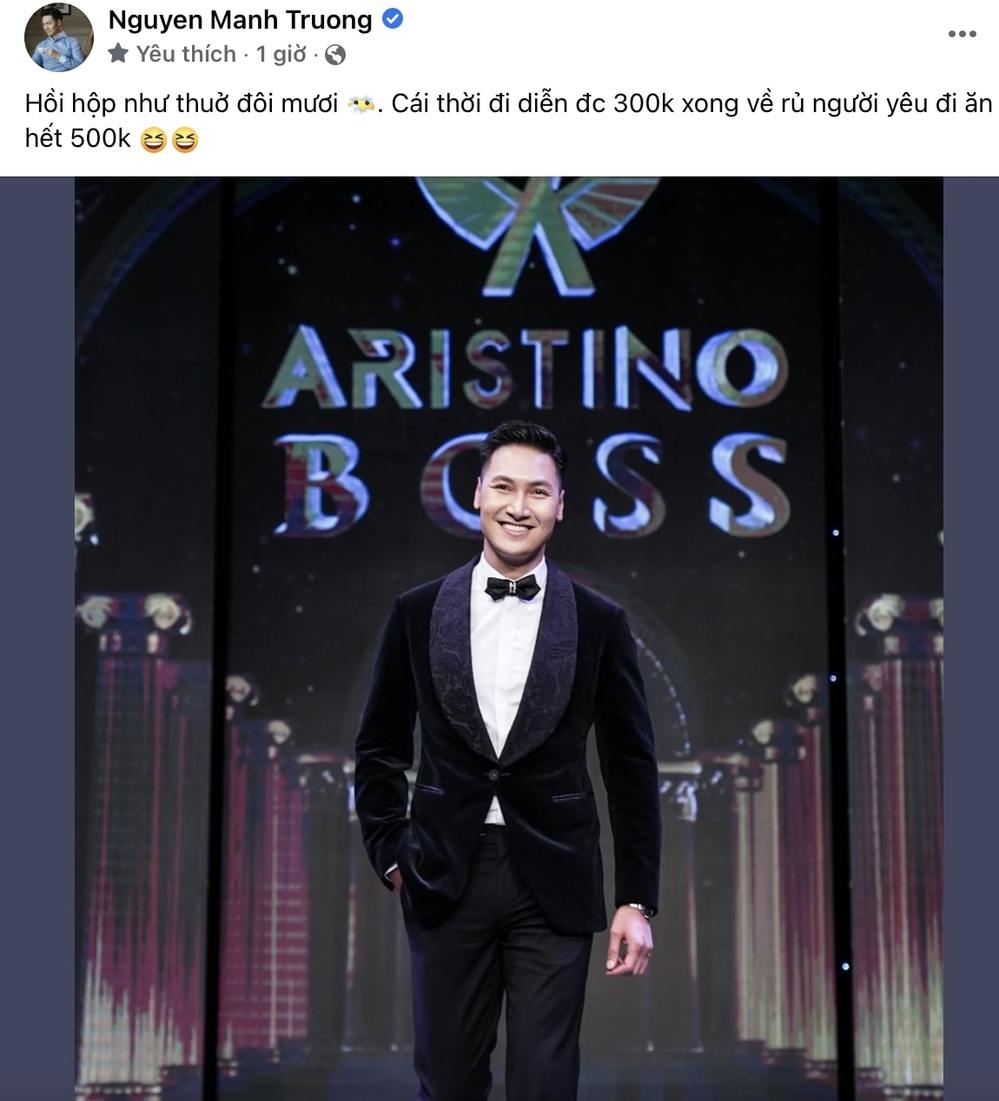Click the globe public privacy icon
999x1101 pixels.
tap(335, 54)
